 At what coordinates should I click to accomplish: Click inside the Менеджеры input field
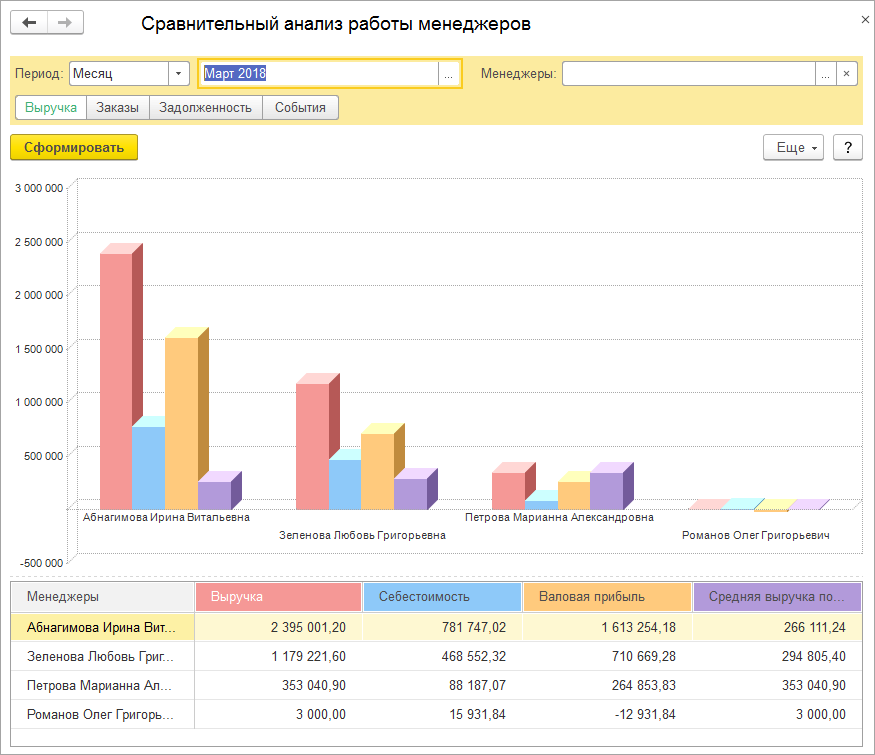click(x=688, y=74)
